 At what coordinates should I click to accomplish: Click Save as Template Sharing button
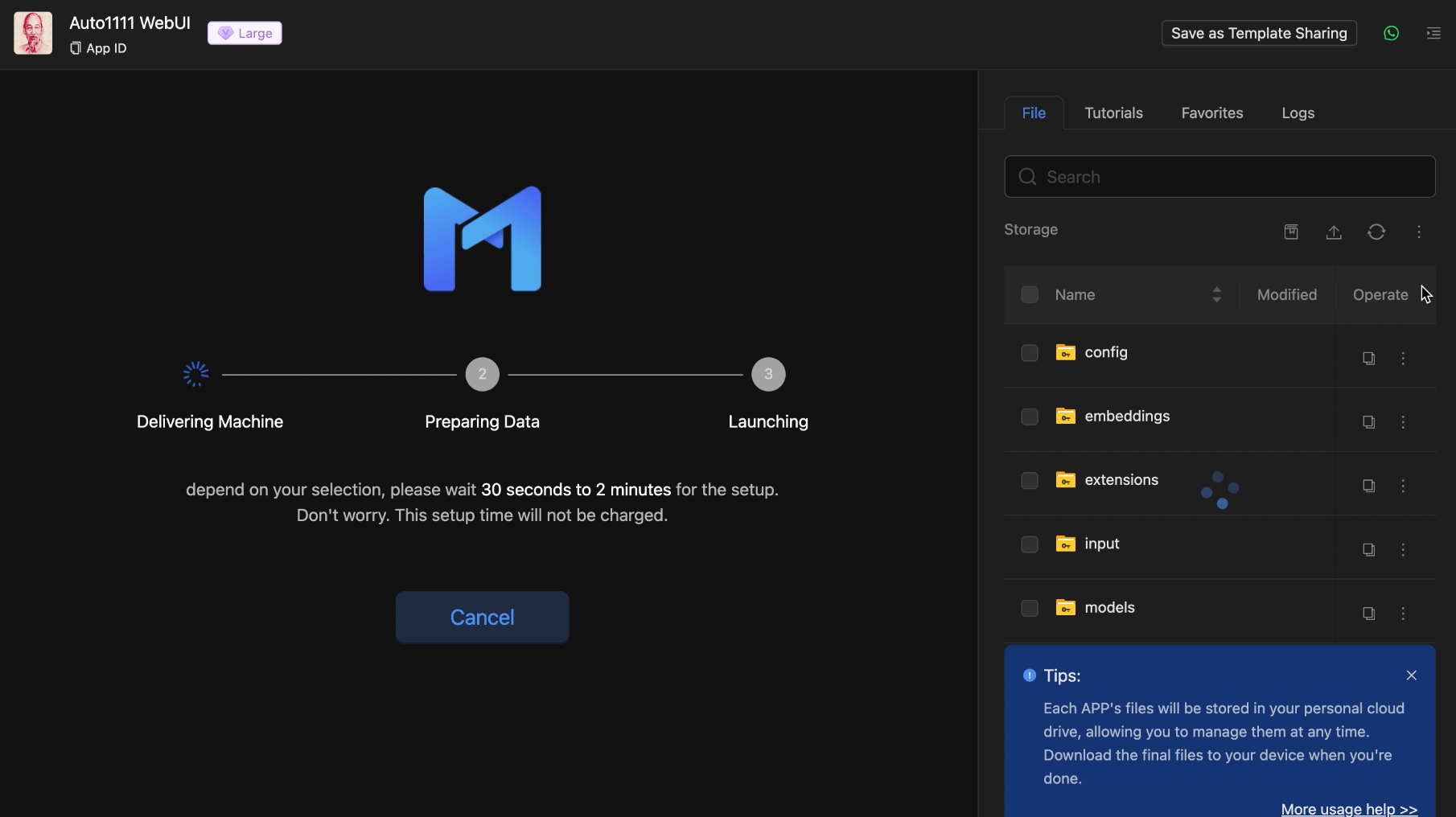point(1259,33)
